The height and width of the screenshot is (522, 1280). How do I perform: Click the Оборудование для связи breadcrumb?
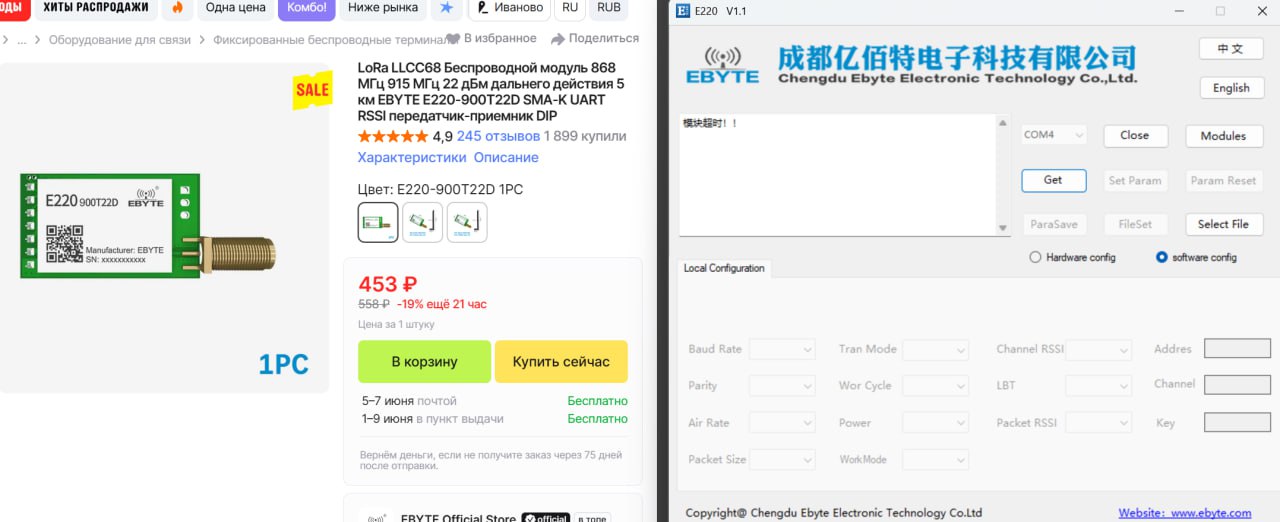pos(122,40)
